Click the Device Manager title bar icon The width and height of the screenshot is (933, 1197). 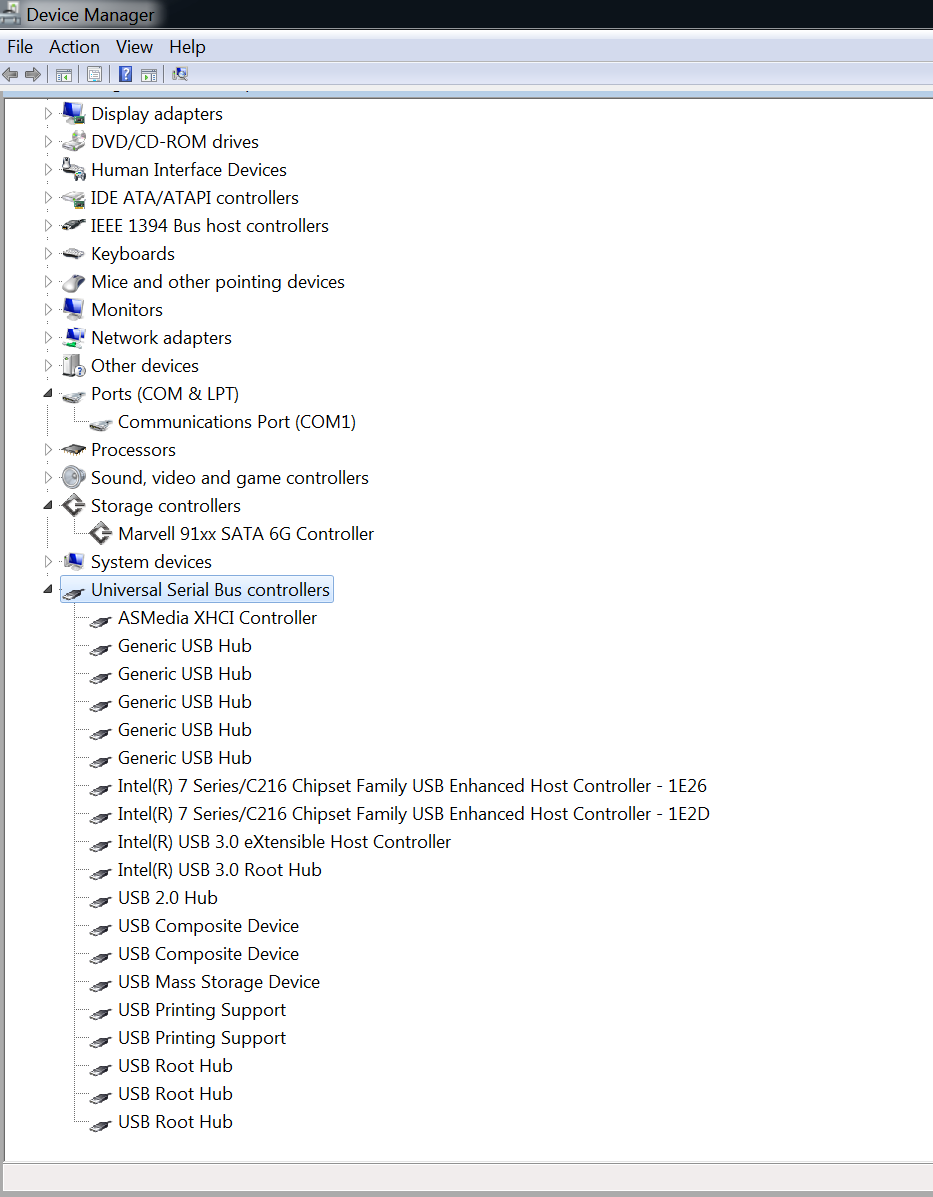pyautogui.click(x=11, y=14)
